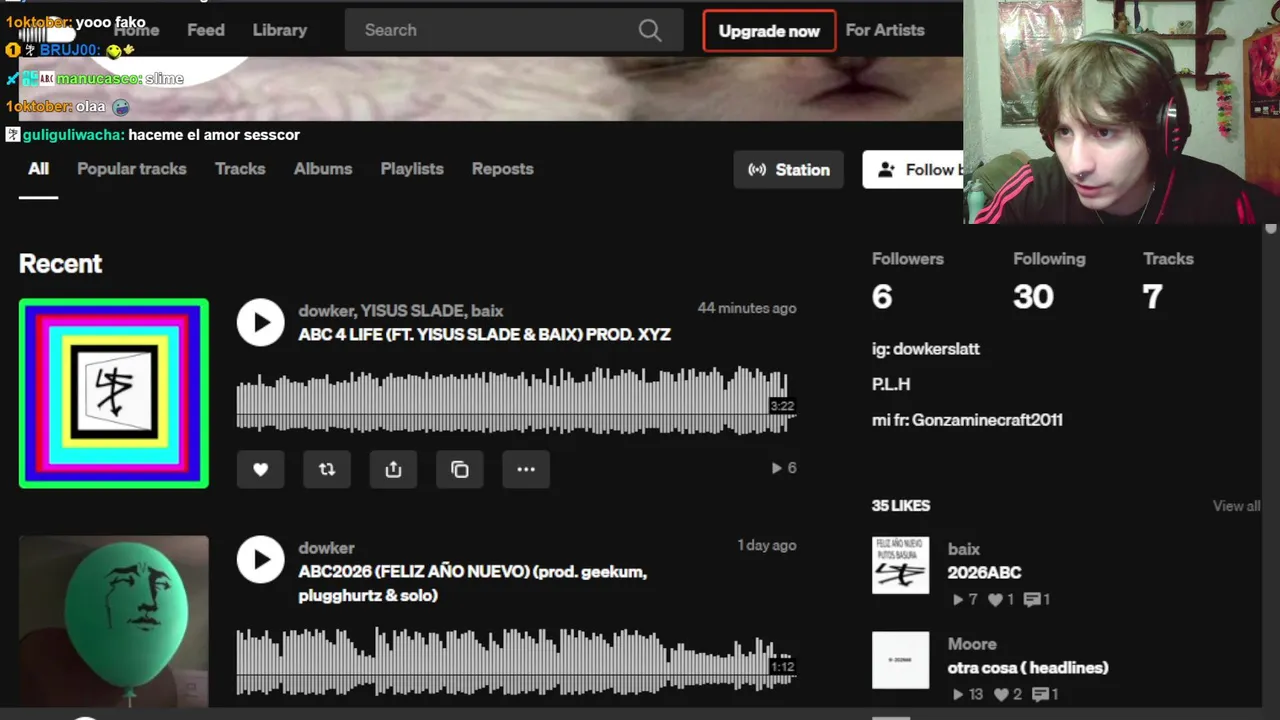The width and height of the screenshot is (1280, 720).
Task: Open dowker, YISUS SLADE, baix artist link
Action: (400, 311)
